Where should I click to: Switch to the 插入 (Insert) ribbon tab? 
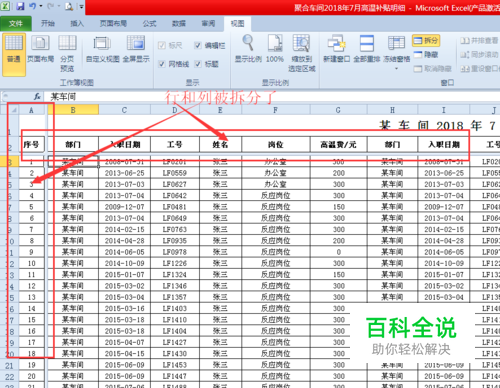(x=77, y=23)
